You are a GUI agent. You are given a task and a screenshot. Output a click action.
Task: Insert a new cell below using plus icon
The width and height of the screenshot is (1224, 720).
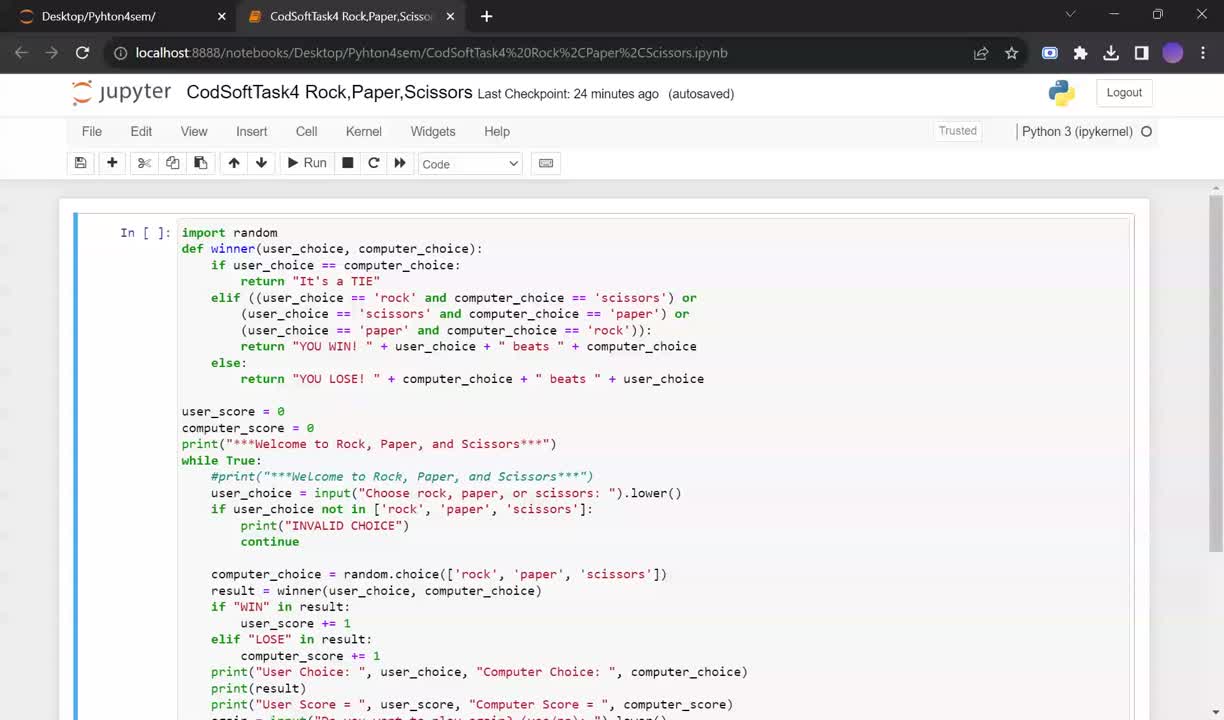[x=112, y=163]
